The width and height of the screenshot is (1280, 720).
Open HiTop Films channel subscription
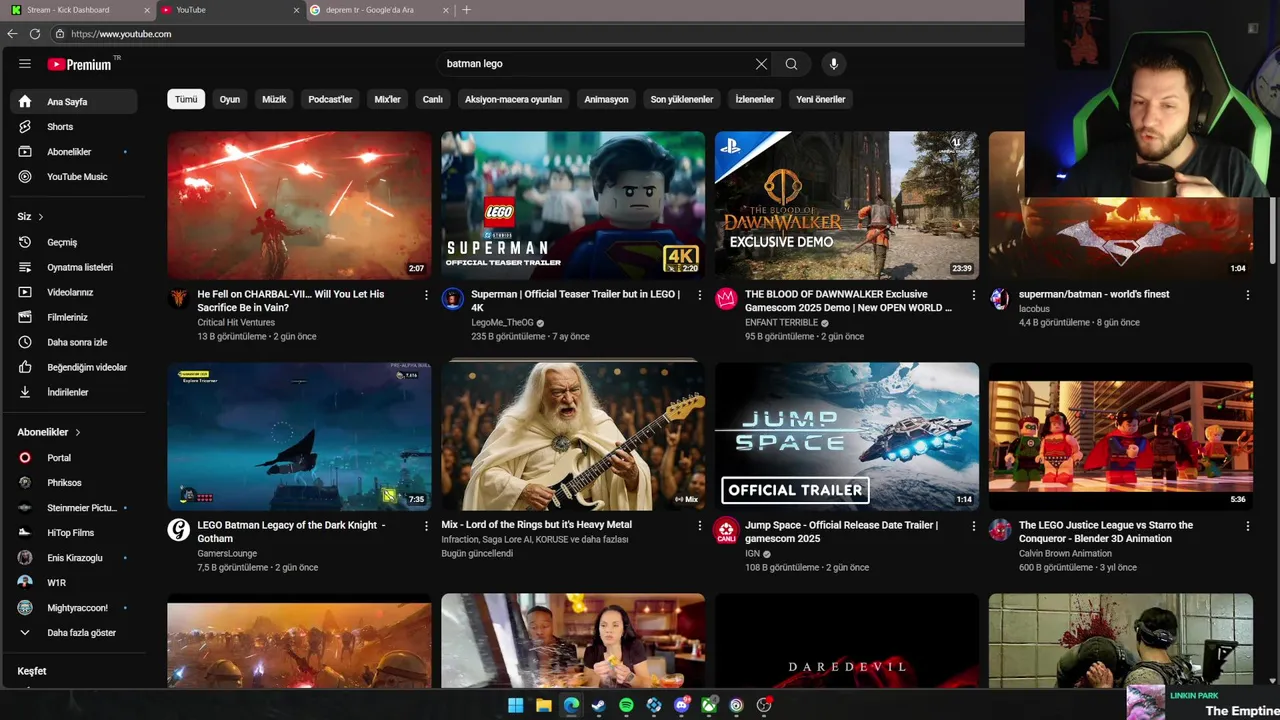click(74, 533)
